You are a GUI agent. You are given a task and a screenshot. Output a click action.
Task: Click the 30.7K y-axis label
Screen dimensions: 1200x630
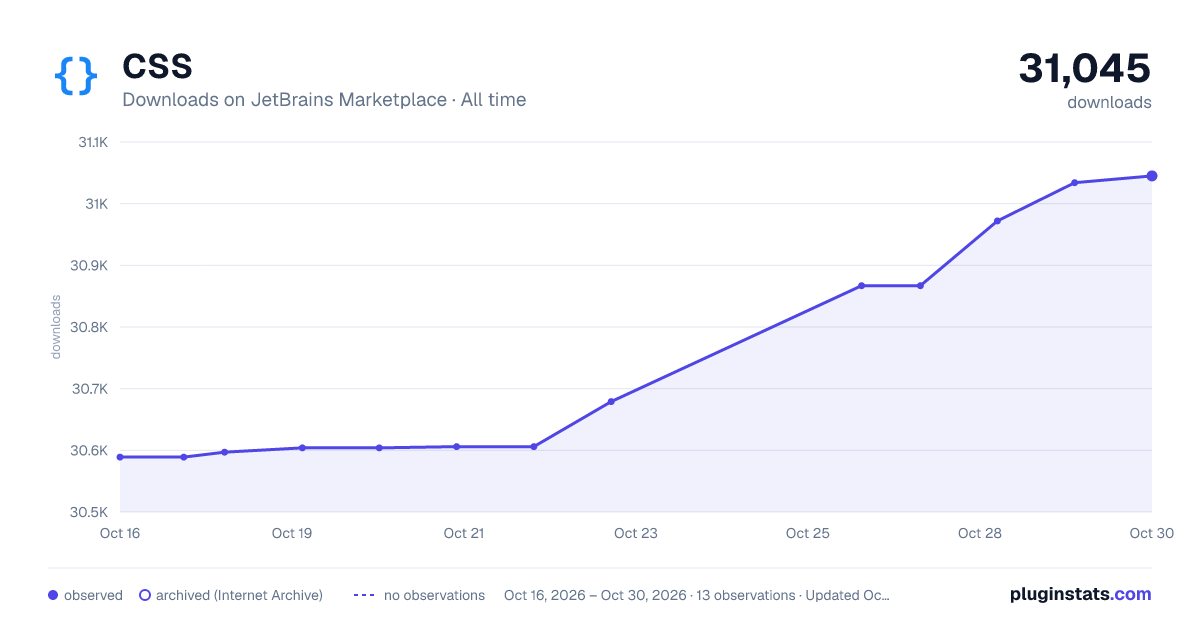90,389
